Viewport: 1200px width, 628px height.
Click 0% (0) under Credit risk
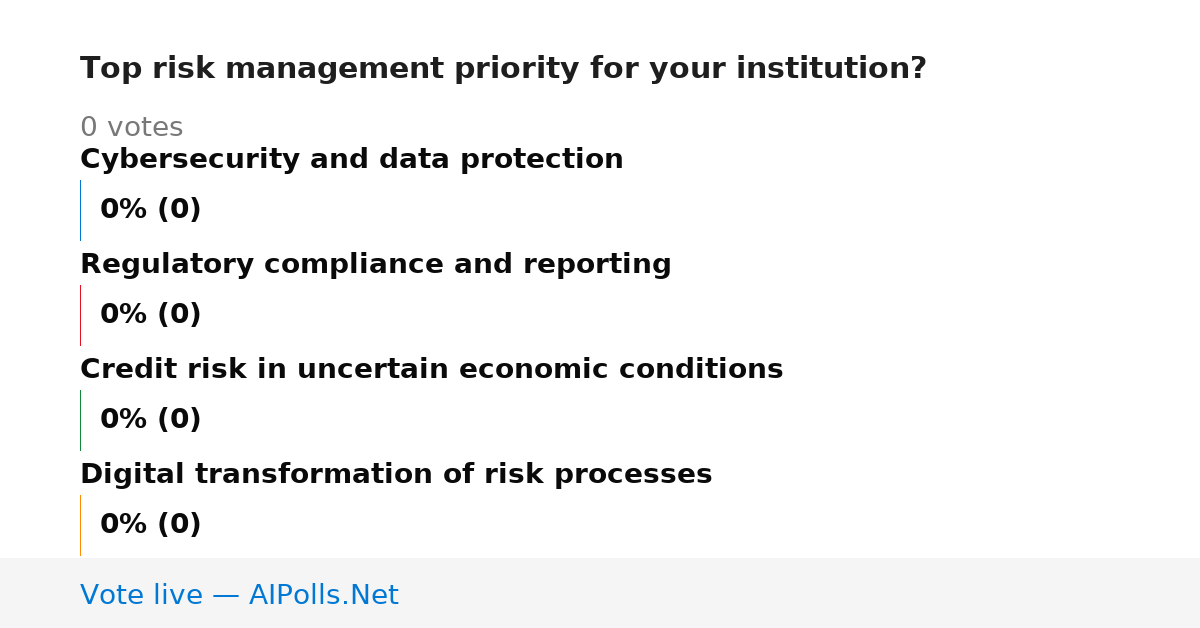coord(151,420)
